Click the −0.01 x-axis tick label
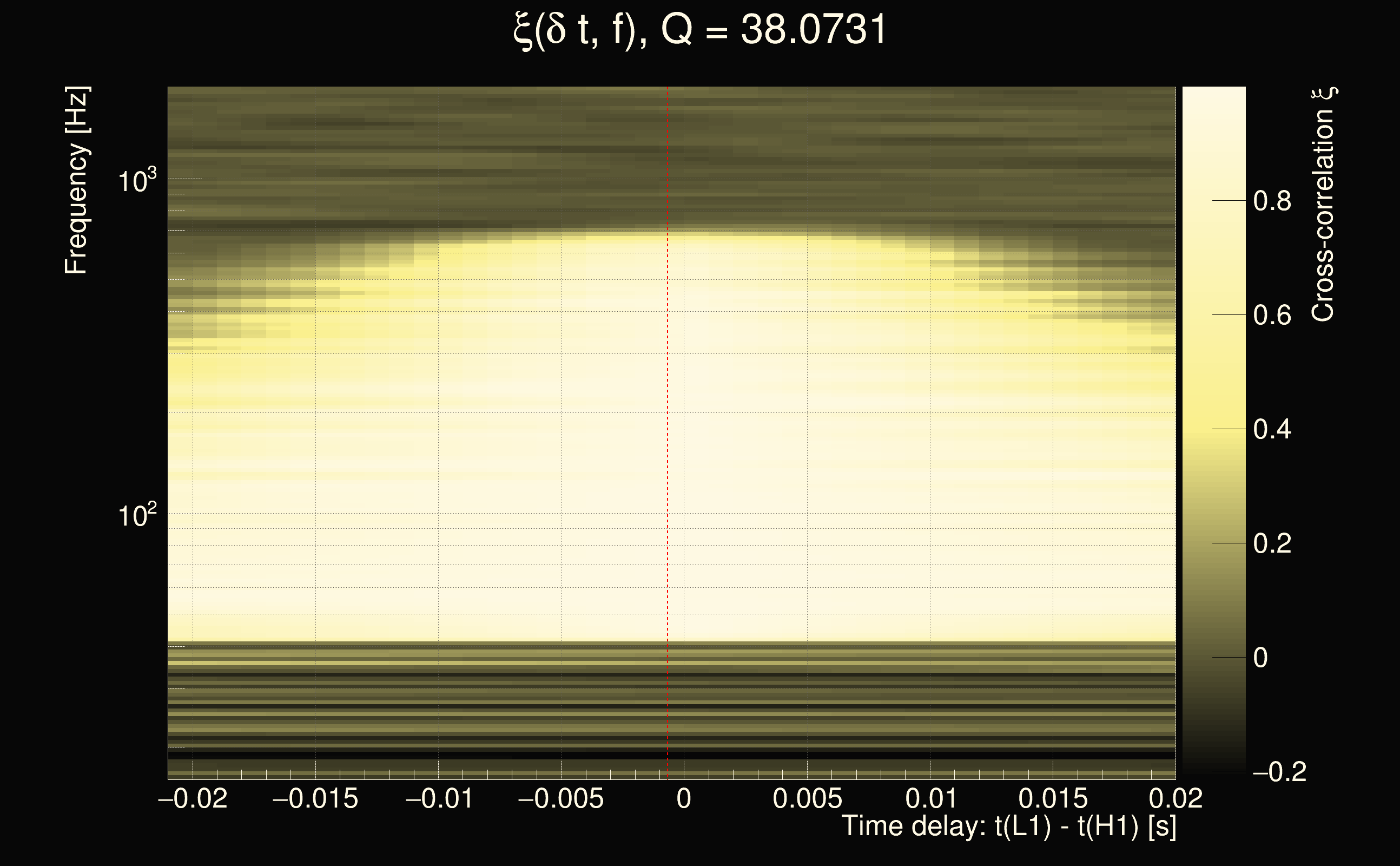The image size is (1400, 866). pyautogui.click(x=439, y=798)
